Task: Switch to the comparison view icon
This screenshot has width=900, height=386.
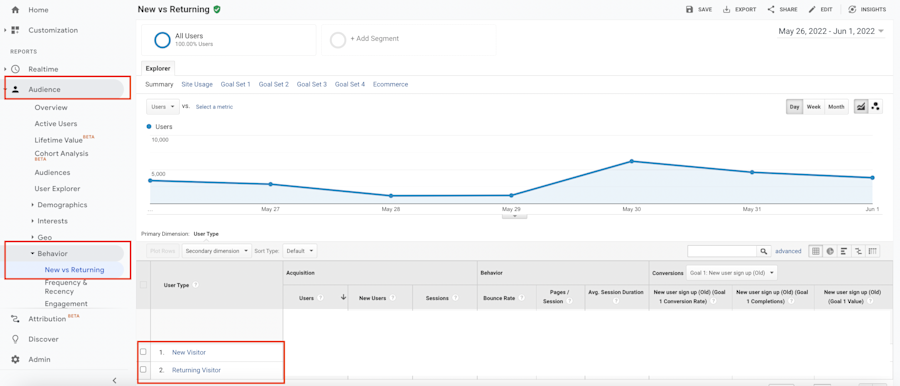Action: 859,251
